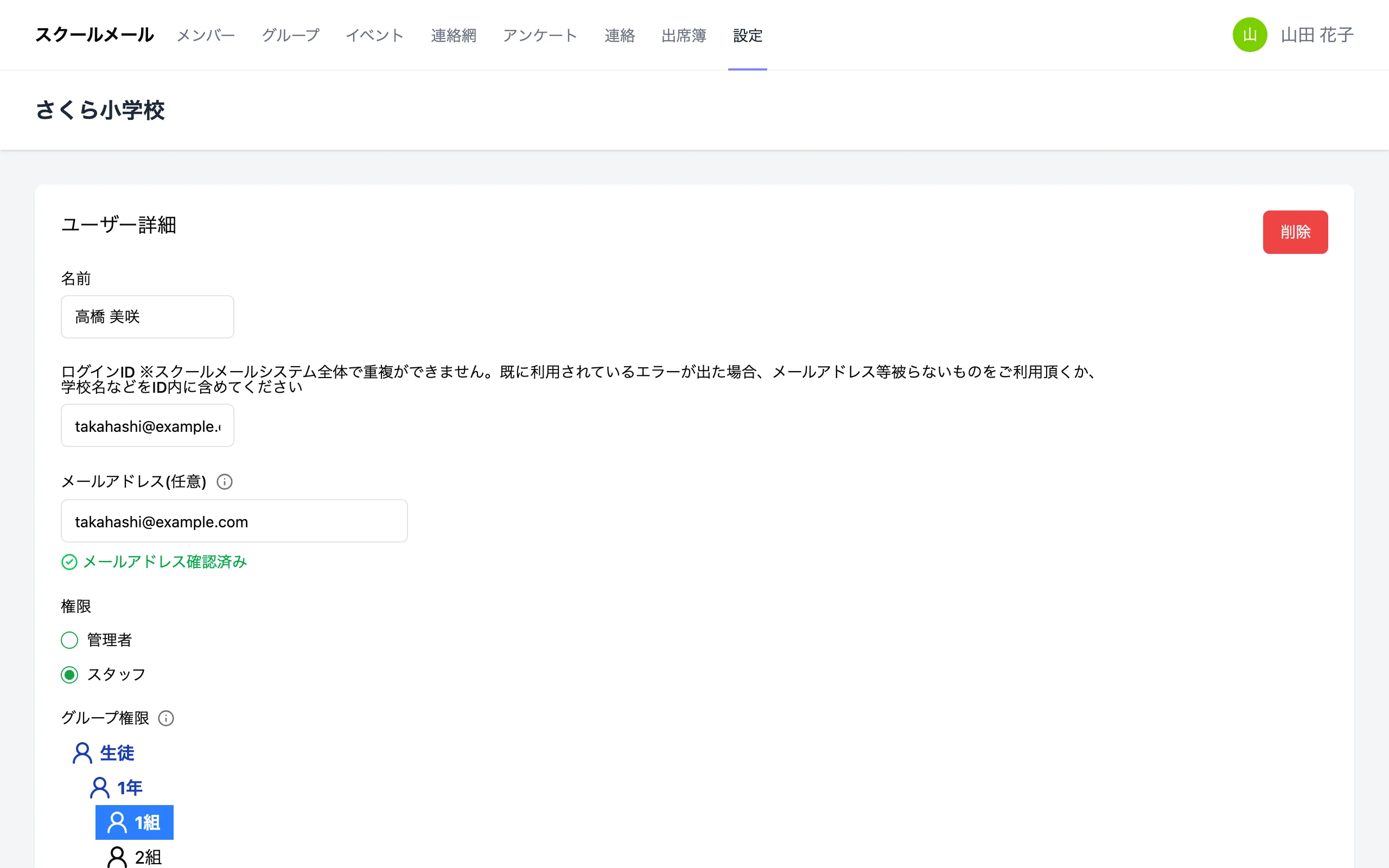Switch to the 出席簿 tab
Viewport: 1389px width, 868px height.
684,36
